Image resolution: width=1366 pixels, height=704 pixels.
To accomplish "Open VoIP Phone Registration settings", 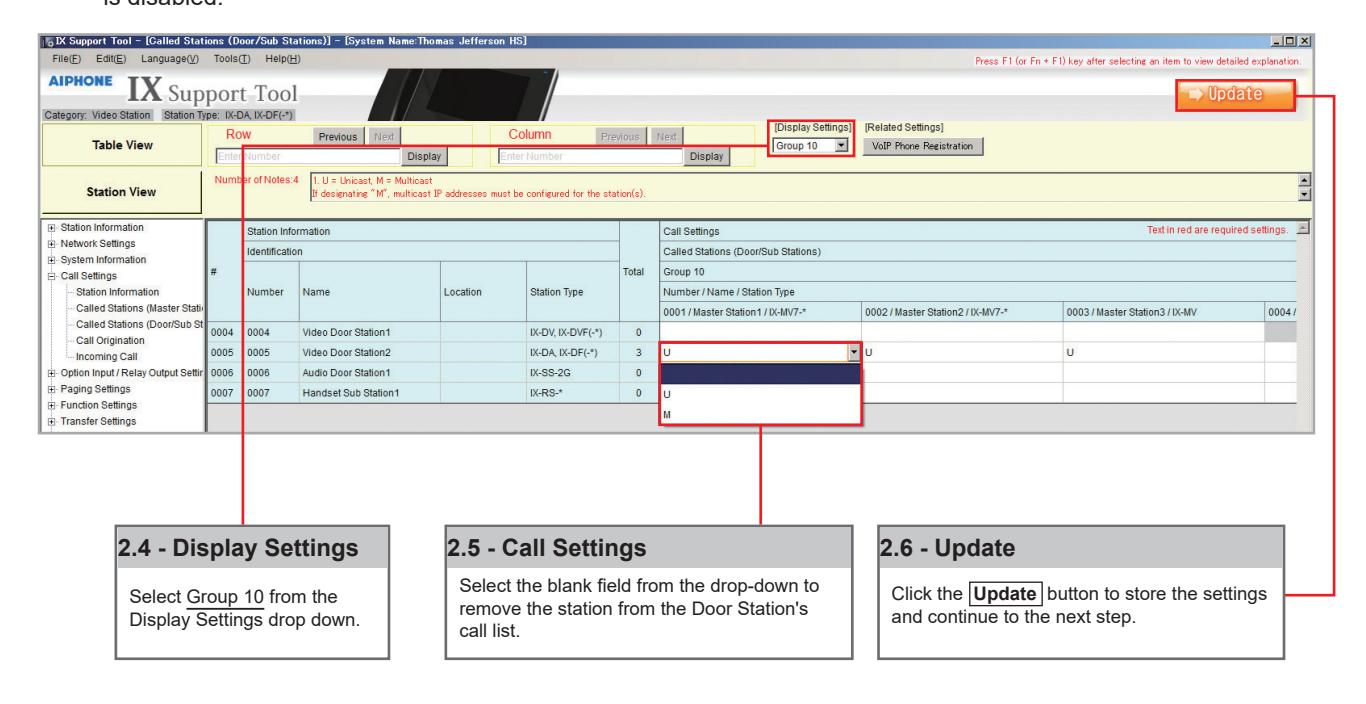I will pos(922,146).
